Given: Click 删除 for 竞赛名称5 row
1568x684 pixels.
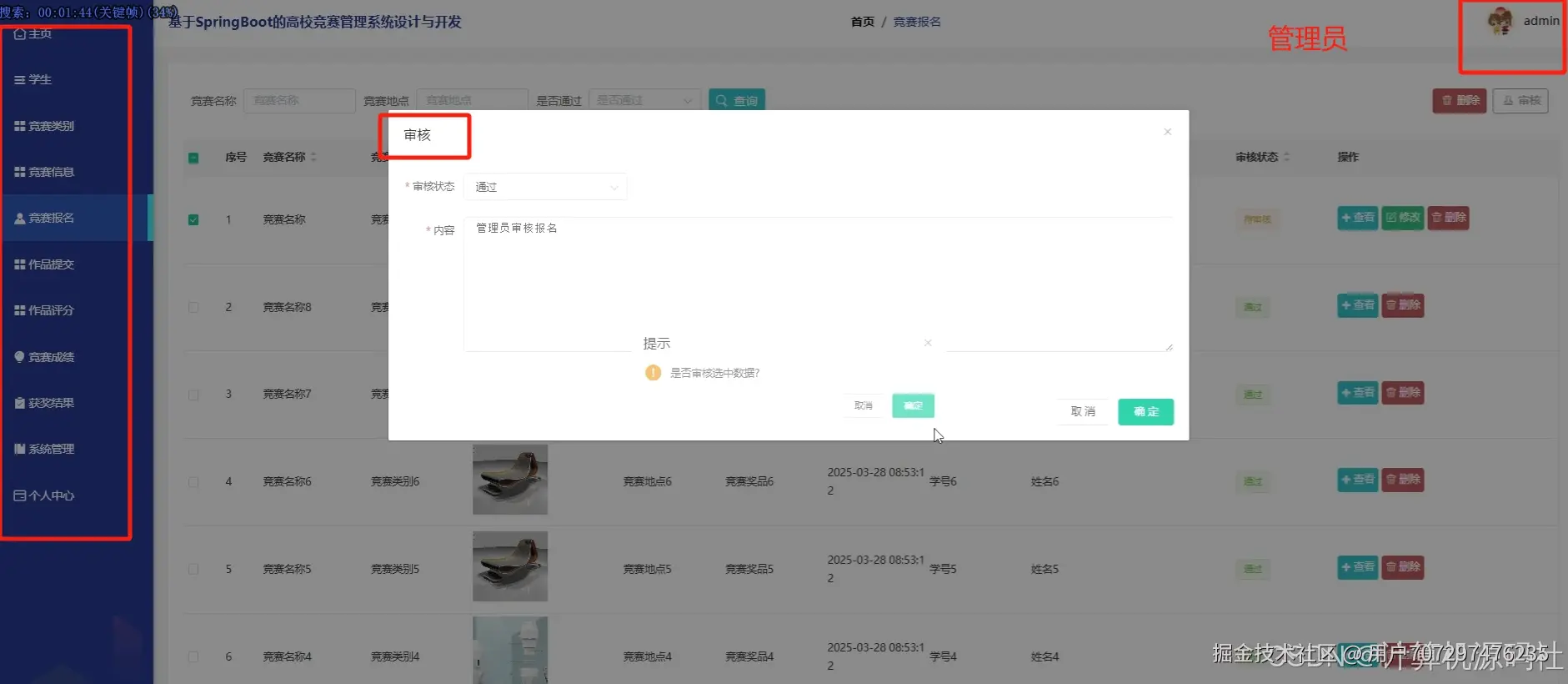Looking at the screenshot, I should tap(1403, 567).
